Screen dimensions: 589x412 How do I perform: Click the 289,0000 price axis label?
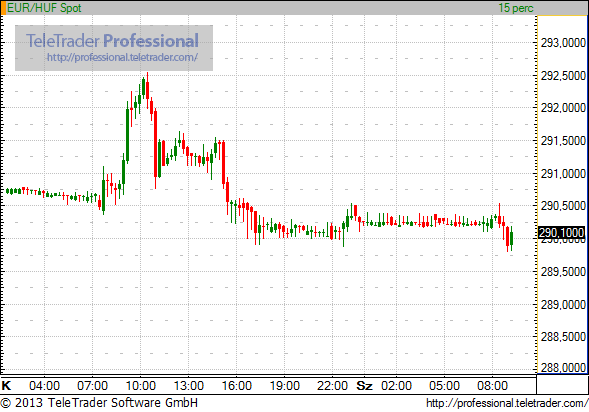(563, 305)
